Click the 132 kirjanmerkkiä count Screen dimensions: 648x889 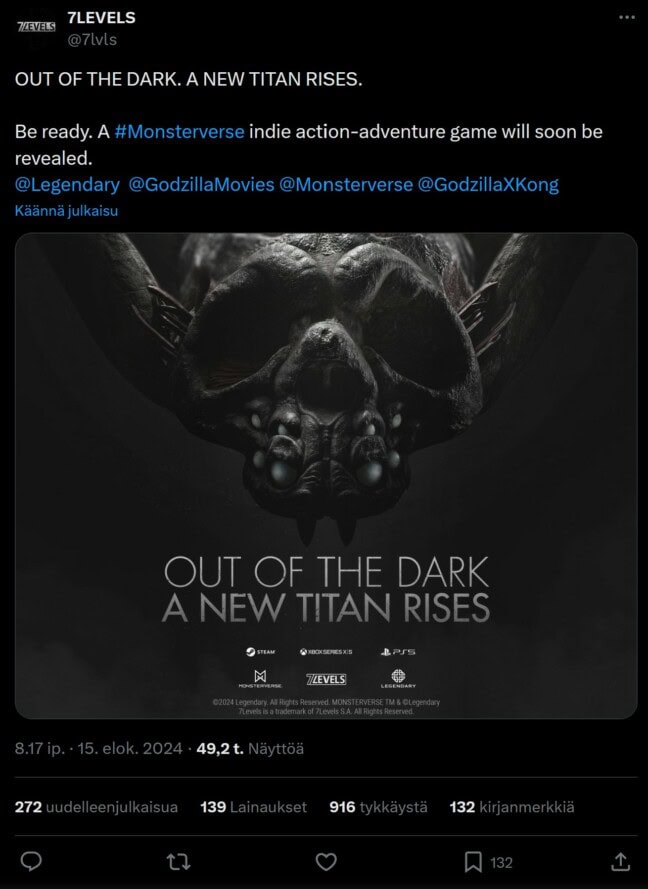(512, 807)
